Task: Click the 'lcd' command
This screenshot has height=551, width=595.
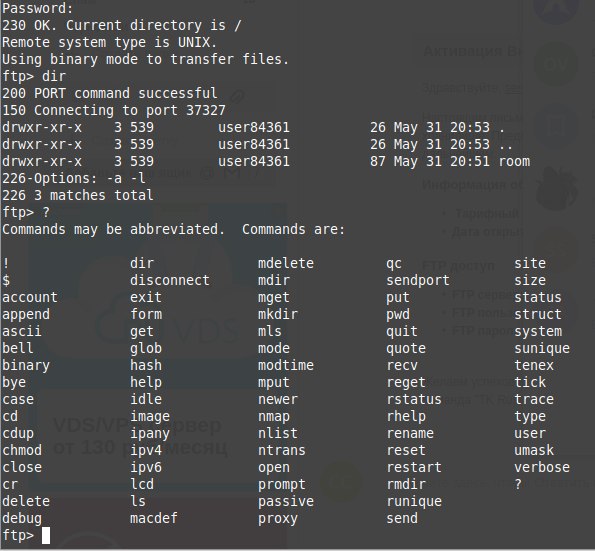Action: click(142, 484)
